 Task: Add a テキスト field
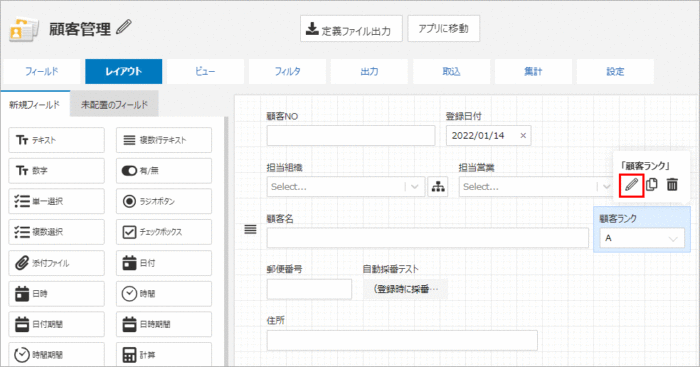[x=56, y=140]
